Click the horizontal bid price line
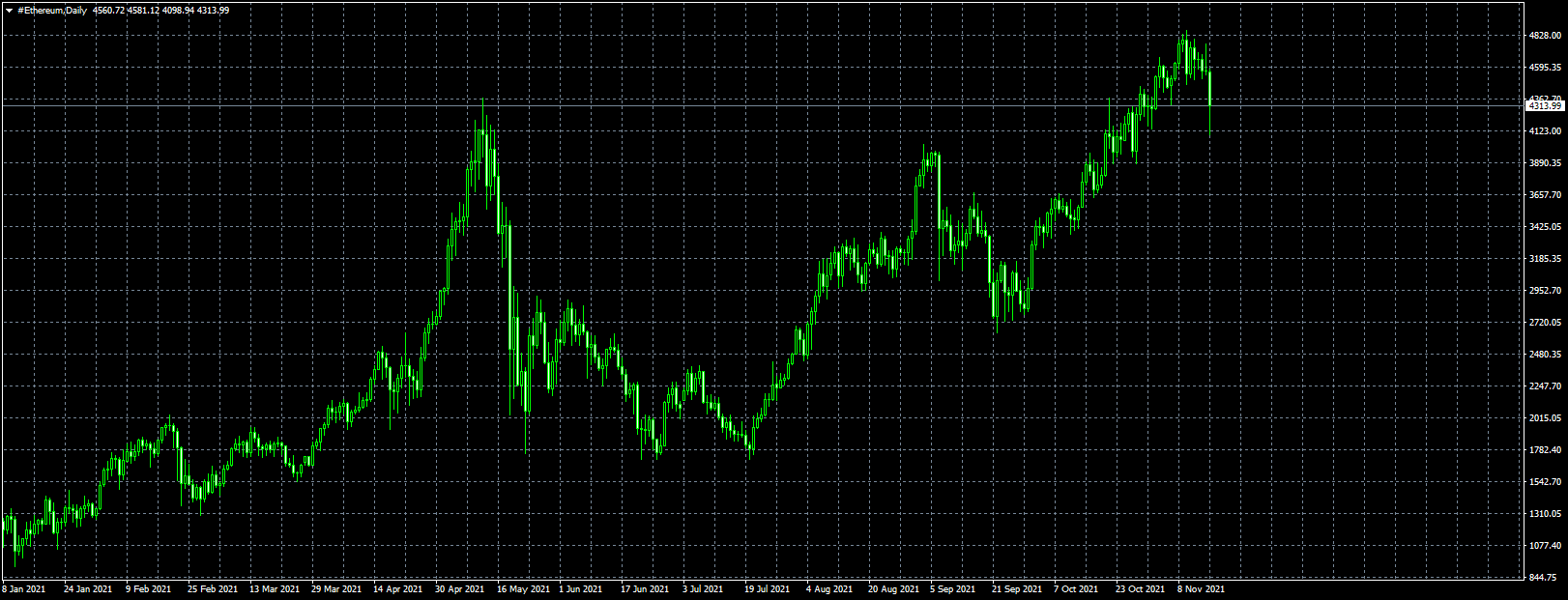 coord(762,100)
